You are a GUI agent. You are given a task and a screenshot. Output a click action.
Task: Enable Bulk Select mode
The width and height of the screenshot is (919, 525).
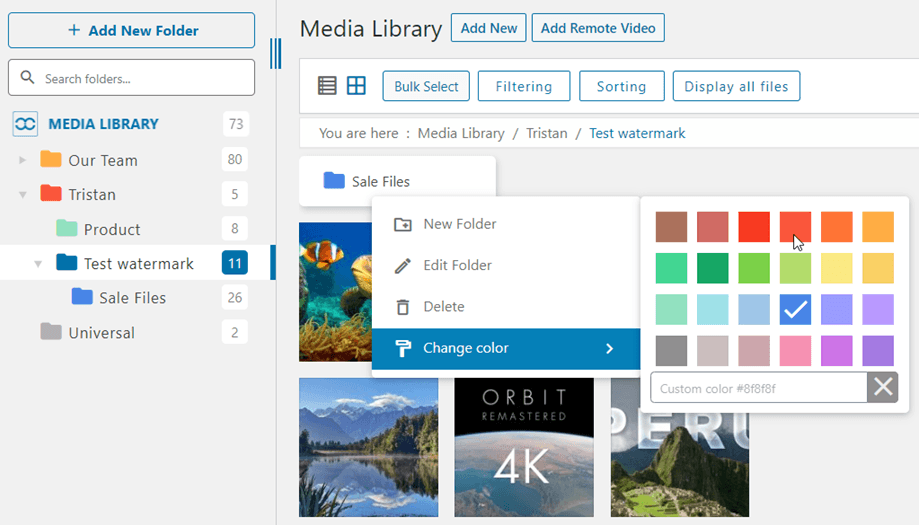click(x=426, y=86)
